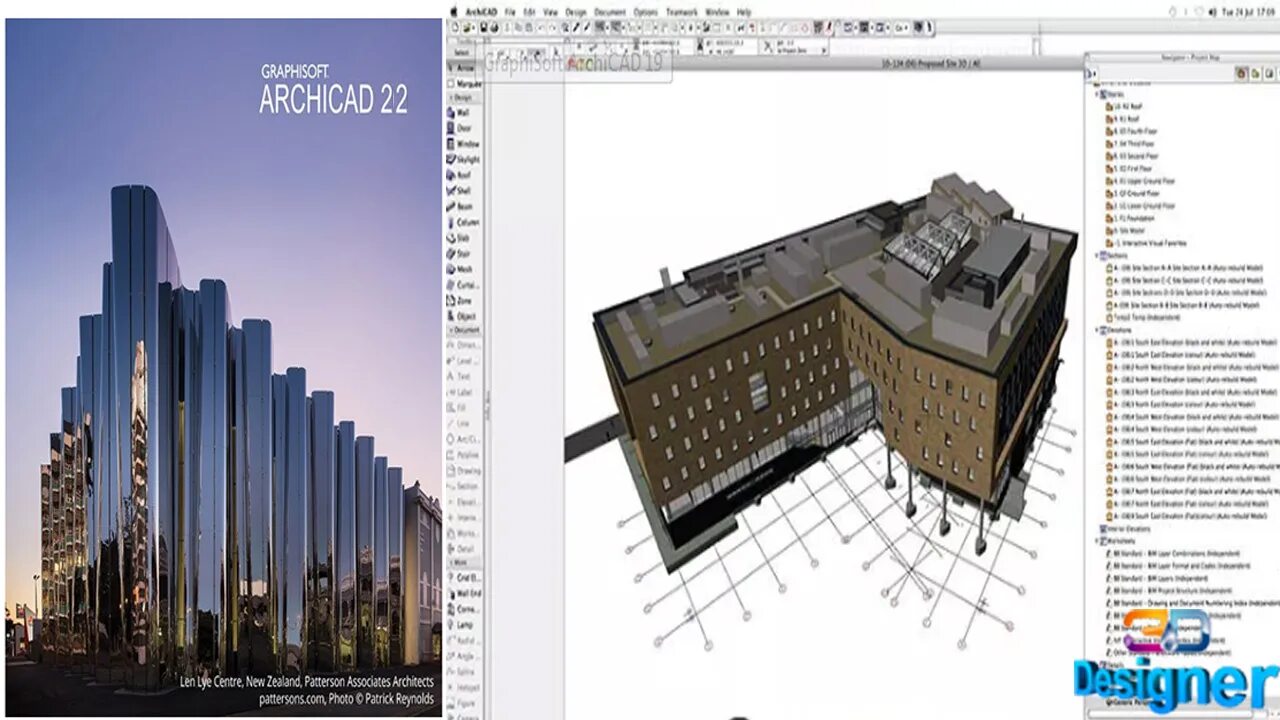Open the Apple menu
Screen dimensions: 1280x720
(x=453, y=11)
